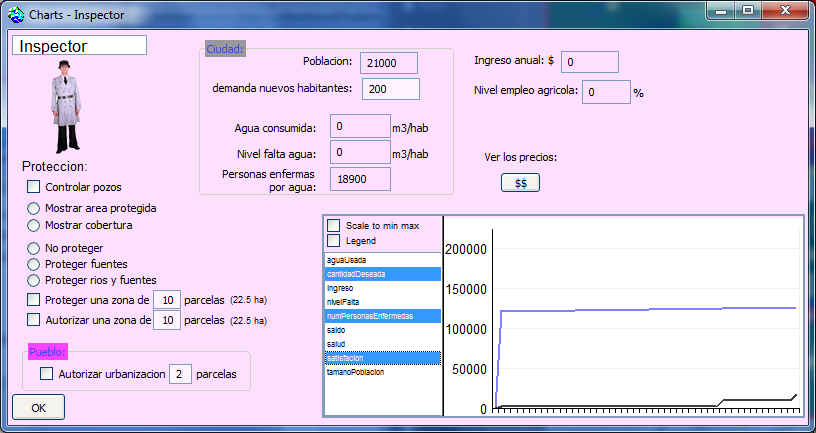Open prices with the $$ button
The image size is (816, 433).
[520, 183]
